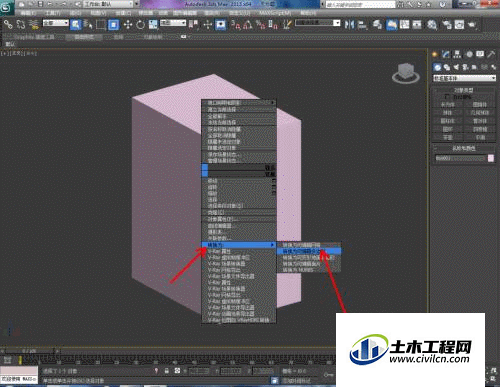
Task: Open the Utilities hammer tab
Action: click(x=491, y=54)
